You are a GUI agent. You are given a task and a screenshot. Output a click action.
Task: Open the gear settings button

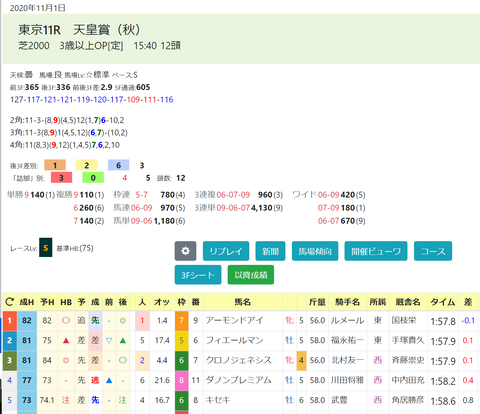[x=185, y=251]
